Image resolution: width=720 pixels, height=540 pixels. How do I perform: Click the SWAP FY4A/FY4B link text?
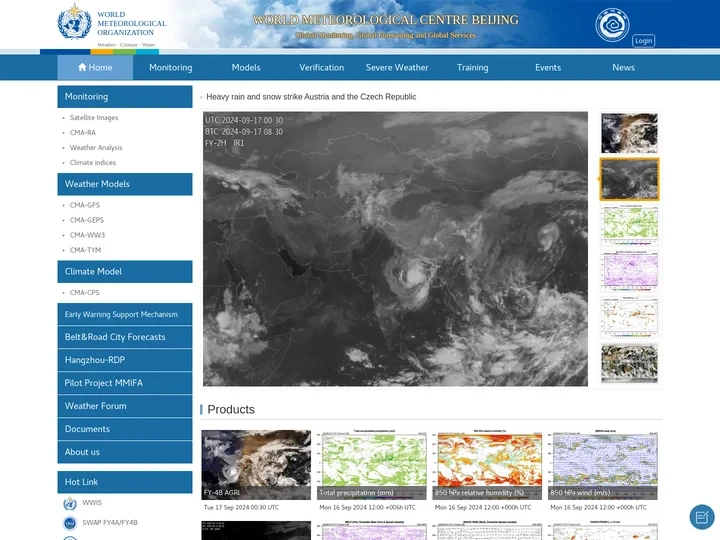click(x=110, y=523)
